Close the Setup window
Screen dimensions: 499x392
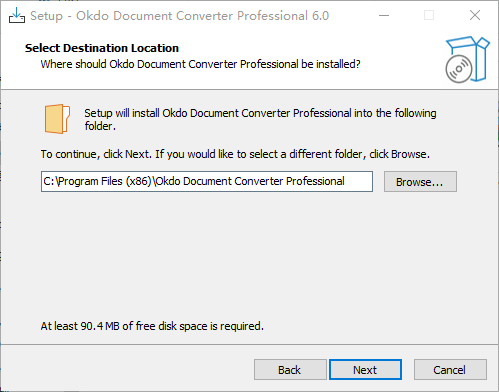pos(475,15)
